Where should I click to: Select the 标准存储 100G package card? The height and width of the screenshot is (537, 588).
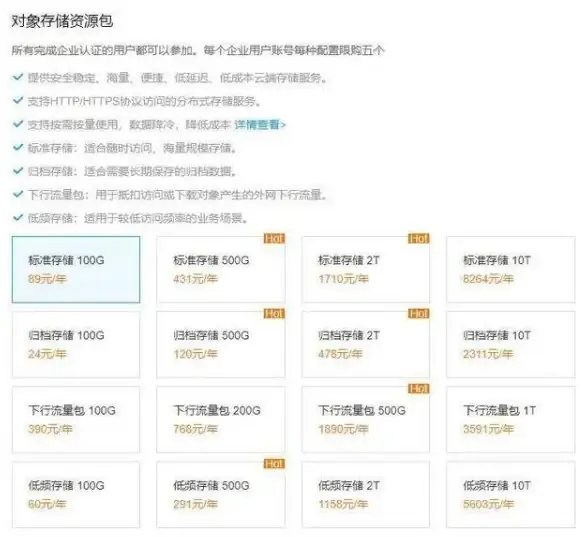click(x=76, y=269)
